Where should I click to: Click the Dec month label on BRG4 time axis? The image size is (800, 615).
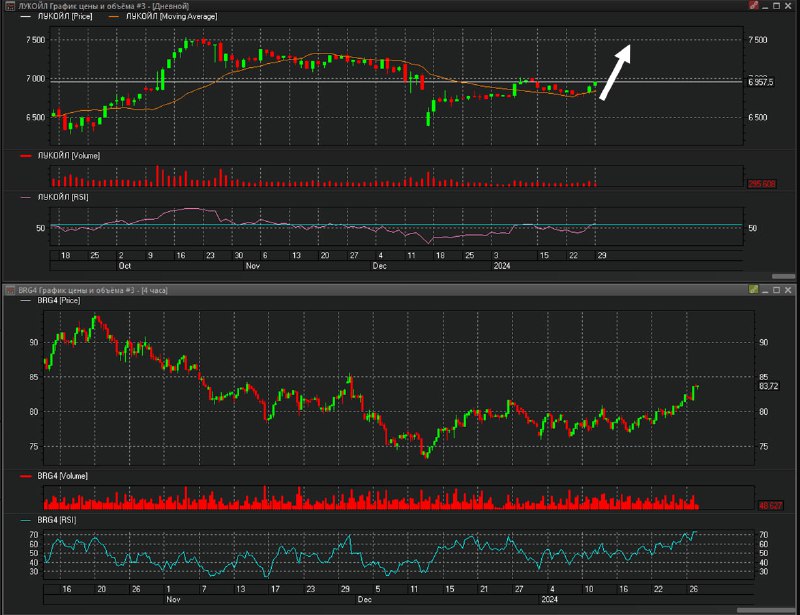coord(364,599)
